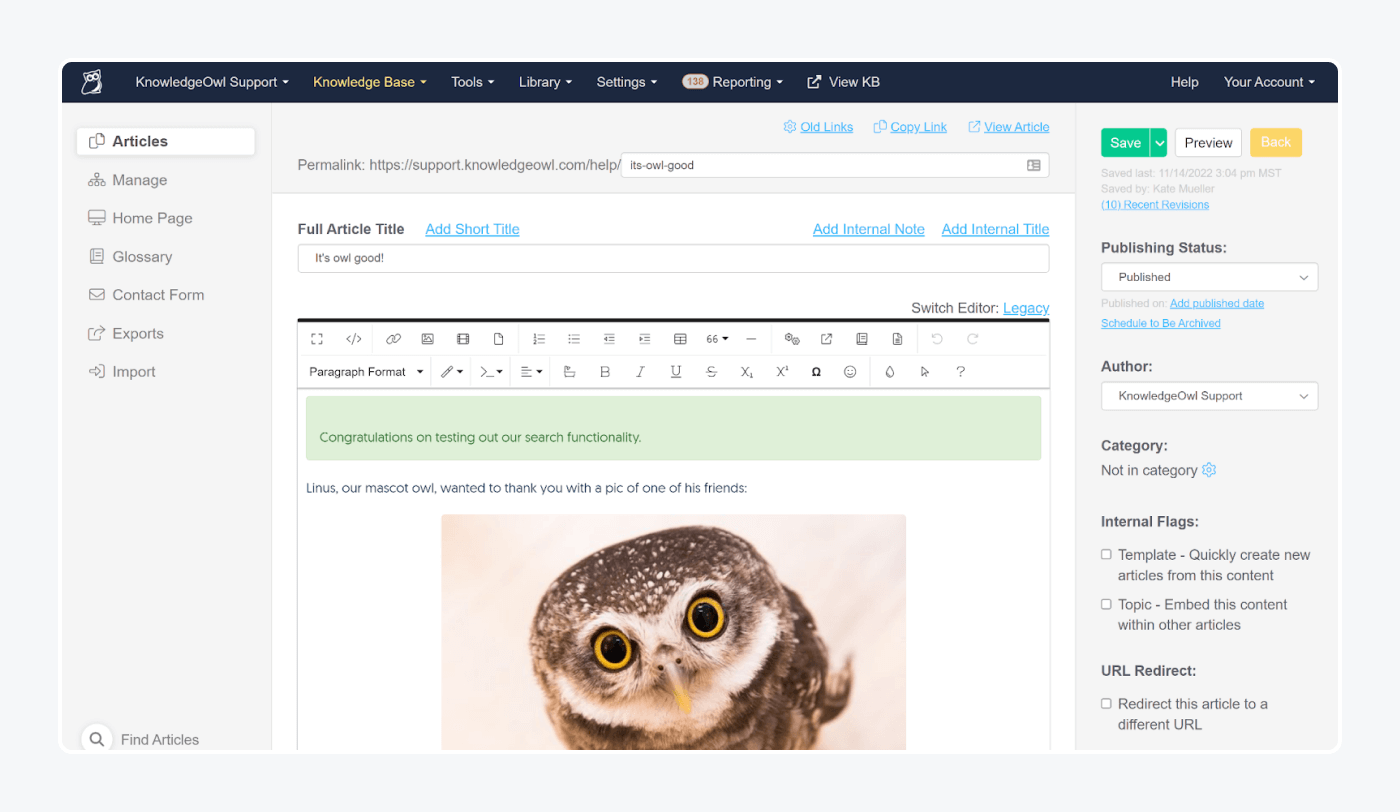Open the pen inline style dropdown
This screenshot has width=1400, height=812.
click(452, 371)
